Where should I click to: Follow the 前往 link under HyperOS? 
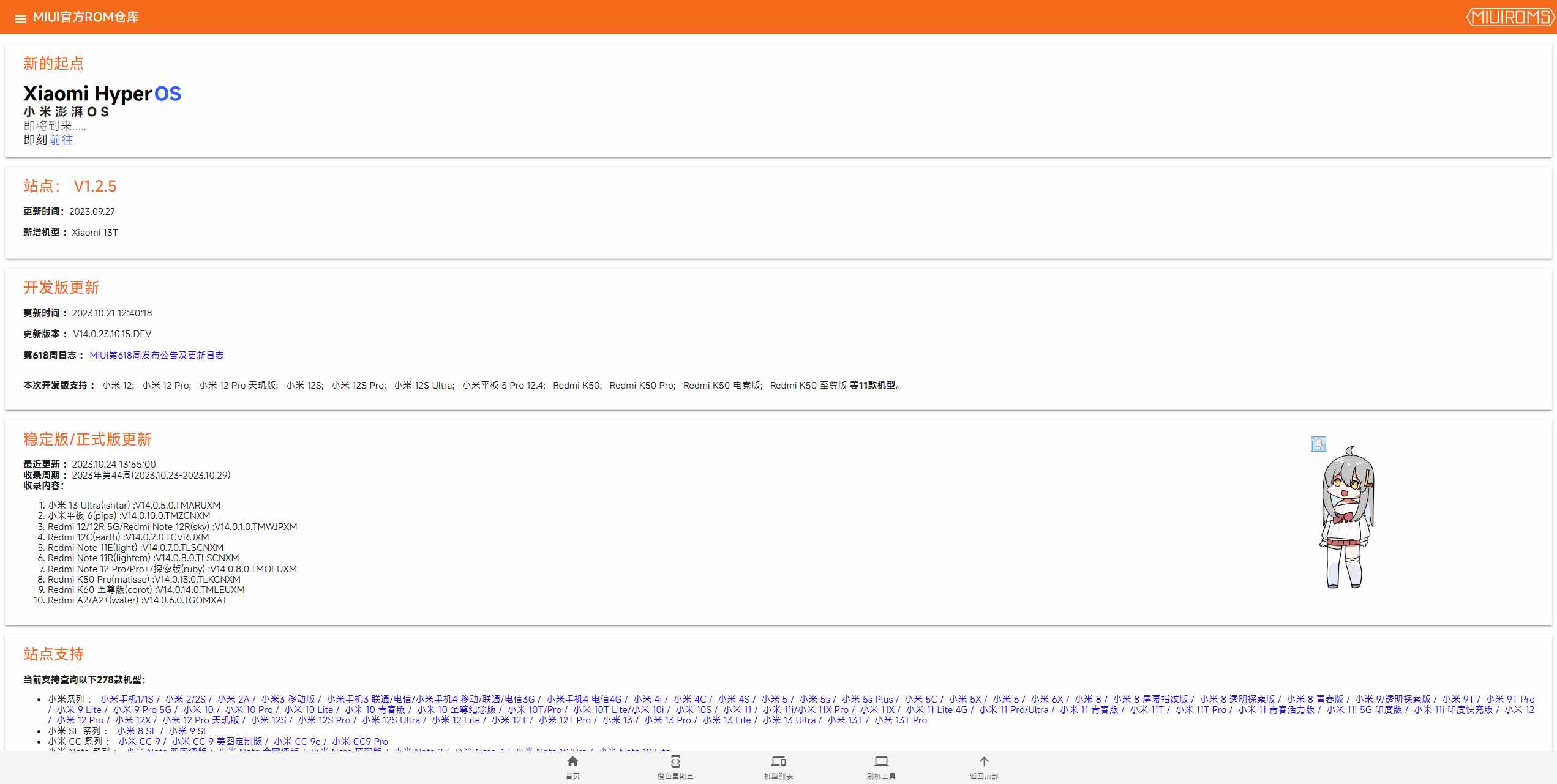[61, 140]
